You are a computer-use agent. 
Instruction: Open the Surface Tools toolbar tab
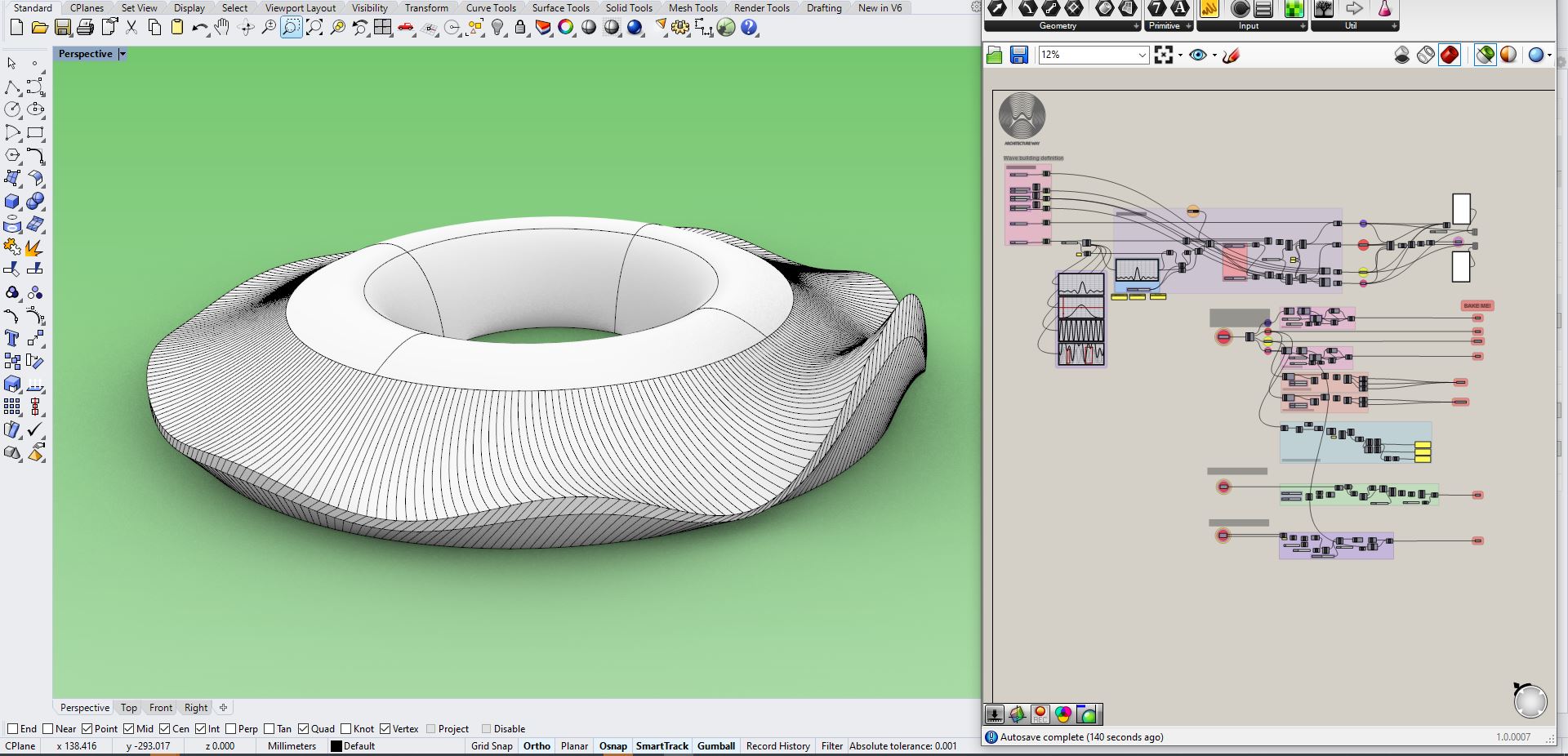[560, 8]
